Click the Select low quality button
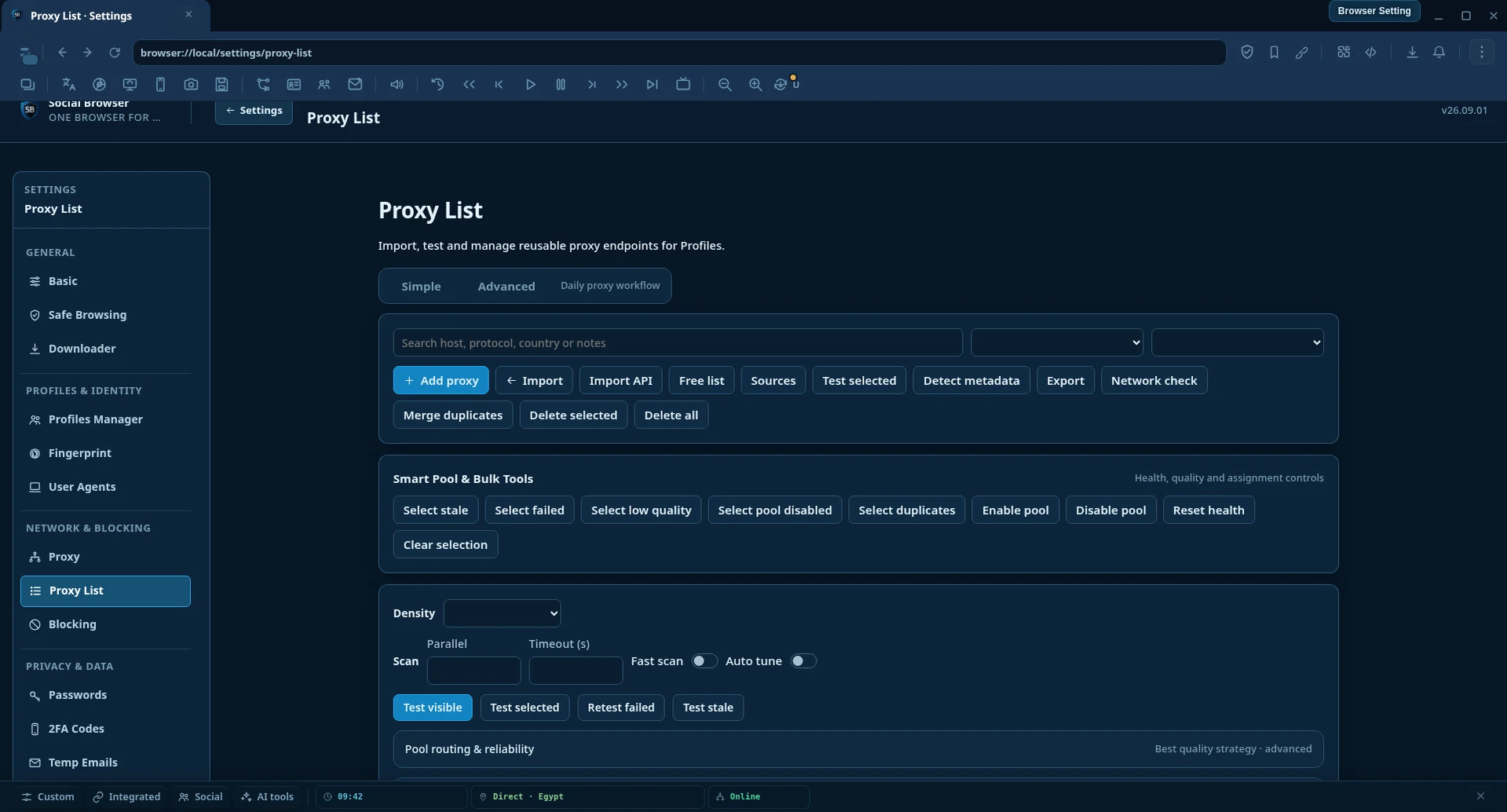The image size is (1507, 812). (x=641, y=510)
